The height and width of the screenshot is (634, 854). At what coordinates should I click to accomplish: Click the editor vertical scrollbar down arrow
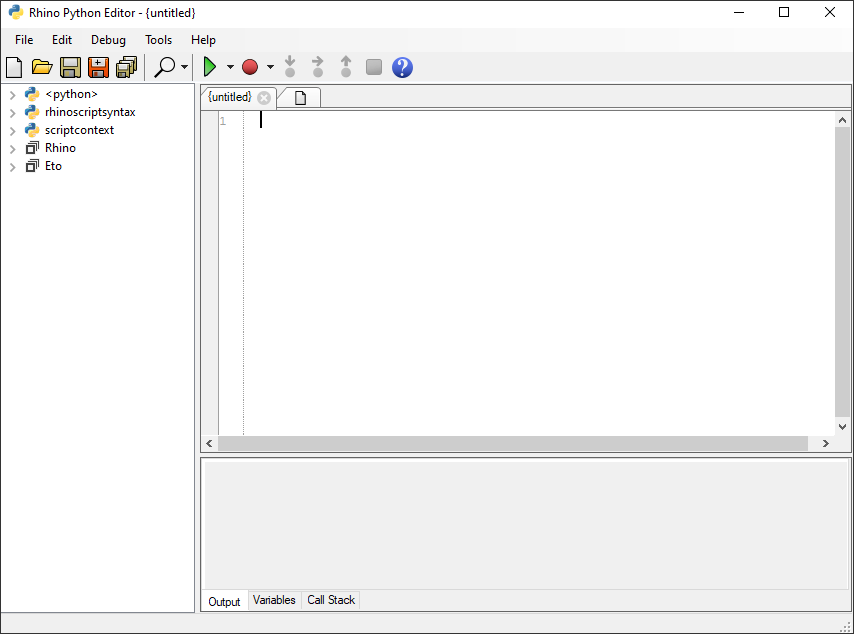(x=842, y=427)
